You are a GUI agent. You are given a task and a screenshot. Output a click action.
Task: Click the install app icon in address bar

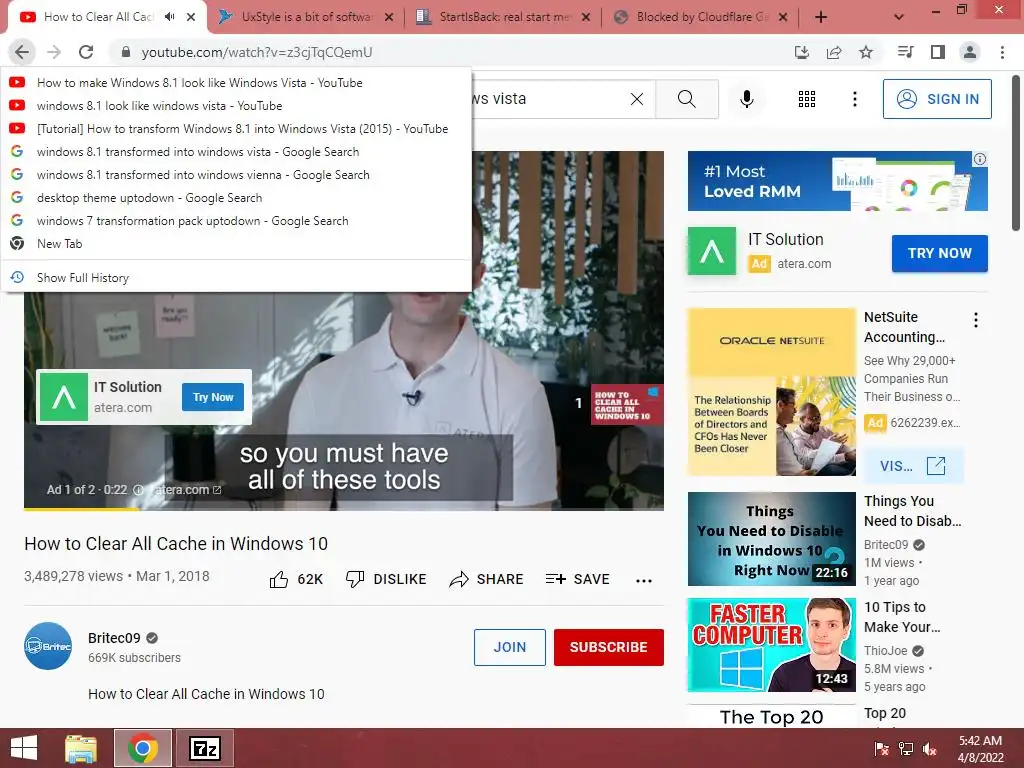801,52
